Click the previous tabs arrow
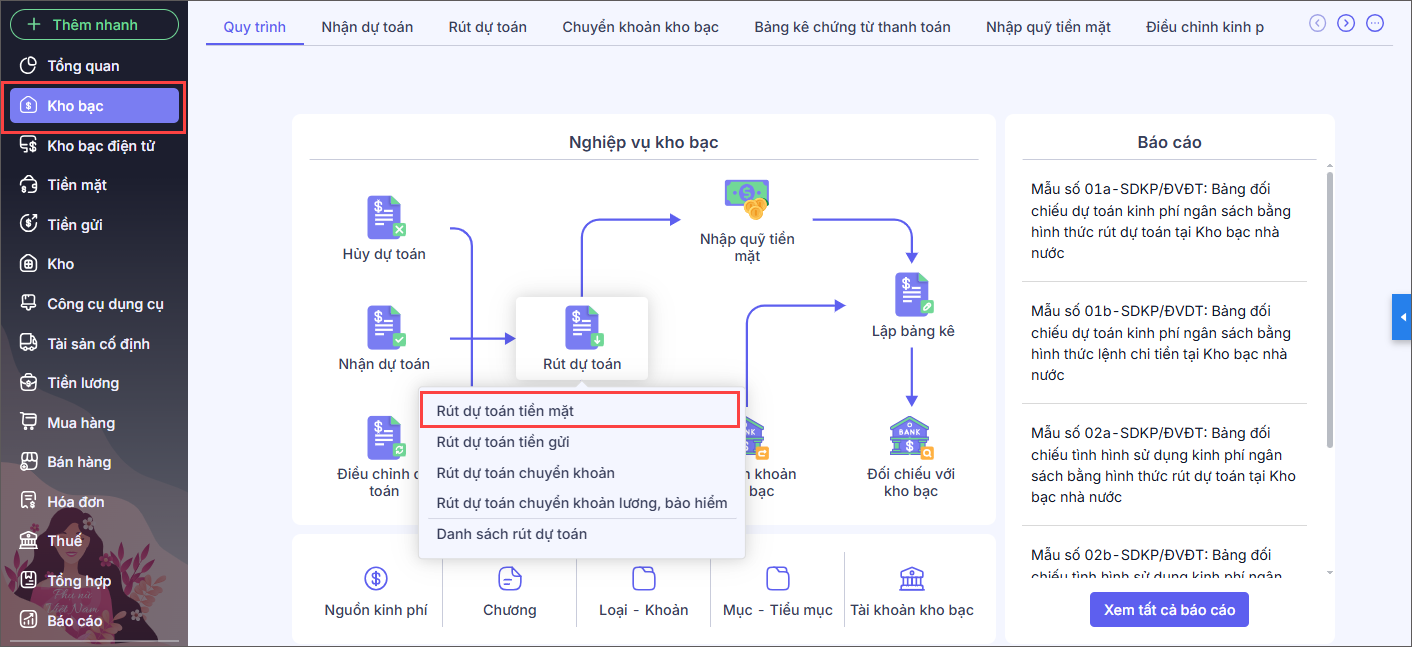The width and height of the screenshot is (1412, 647). pos(1318,23)
